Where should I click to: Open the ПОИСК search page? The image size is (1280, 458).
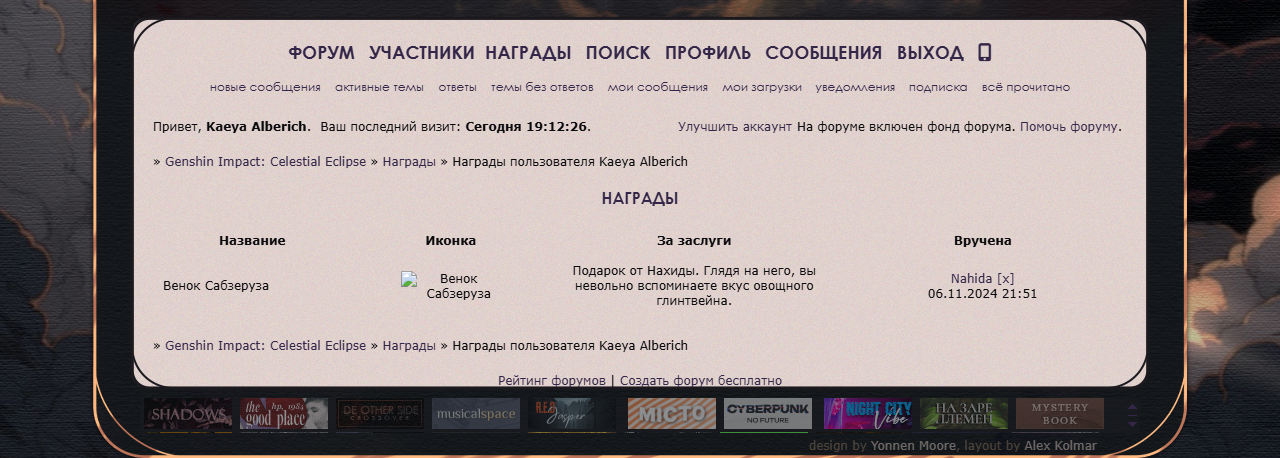618,53
